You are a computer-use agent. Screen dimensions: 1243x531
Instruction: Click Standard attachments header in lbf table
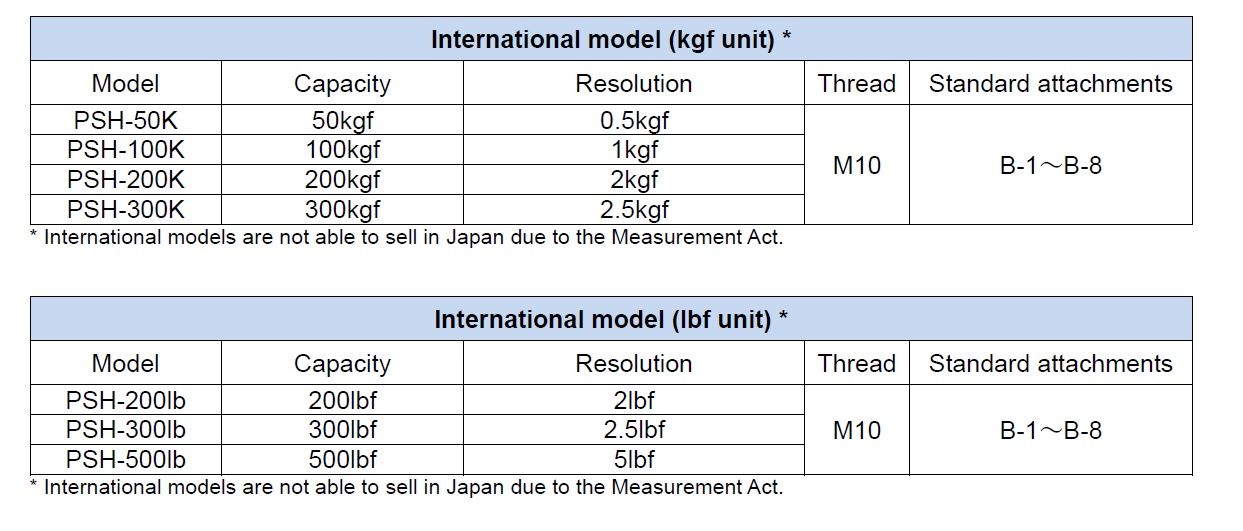(x=1050, y=364)
